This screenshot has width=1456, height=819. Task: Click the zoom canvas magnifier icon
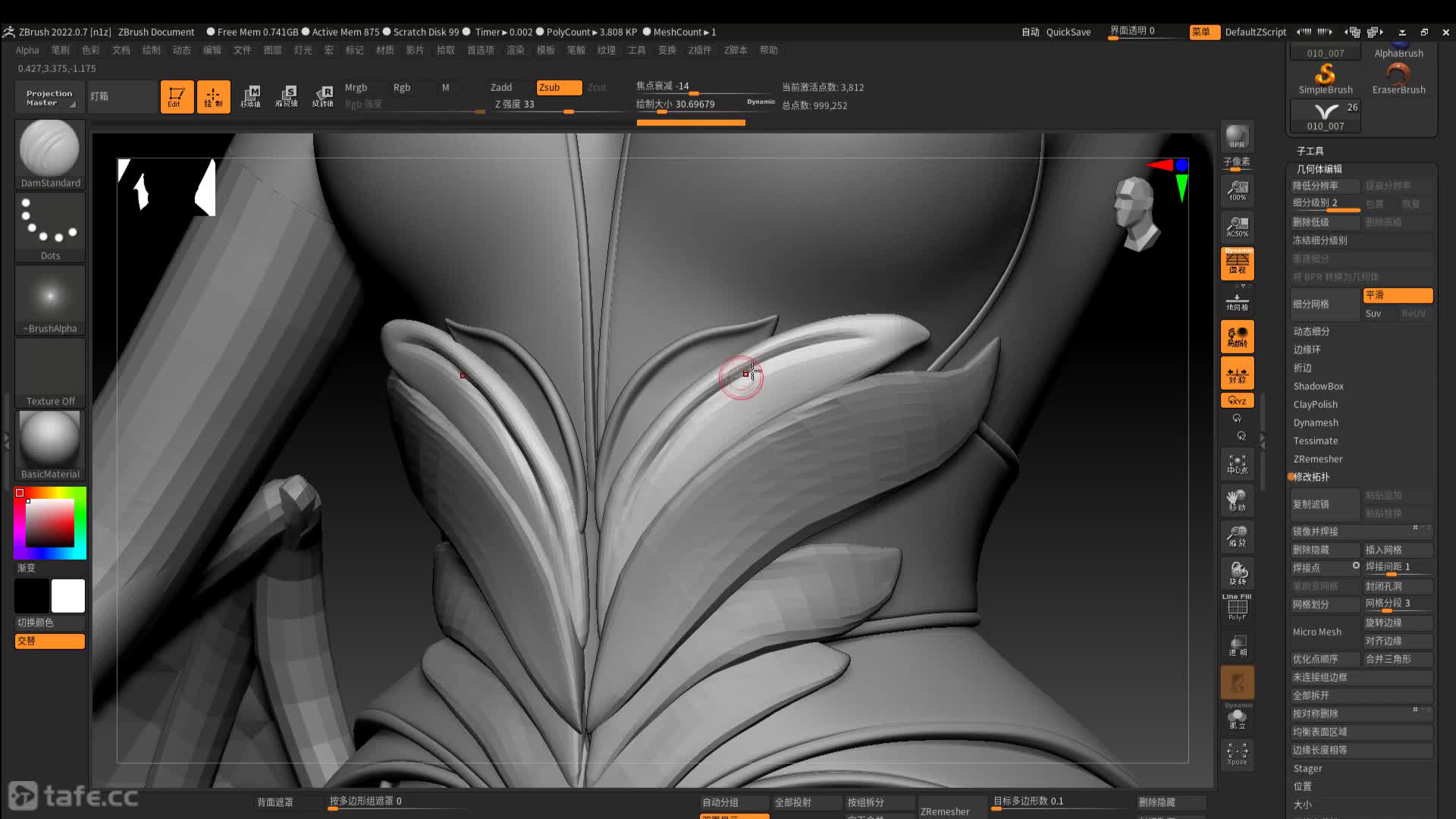1237,536
